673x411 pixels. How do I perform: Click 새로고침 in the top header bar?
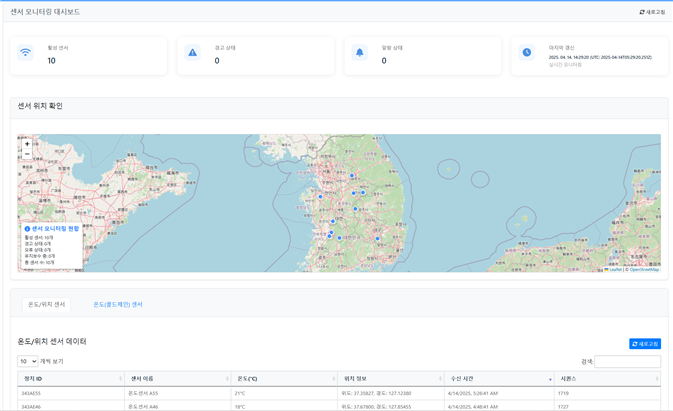[x=652, y=12]
